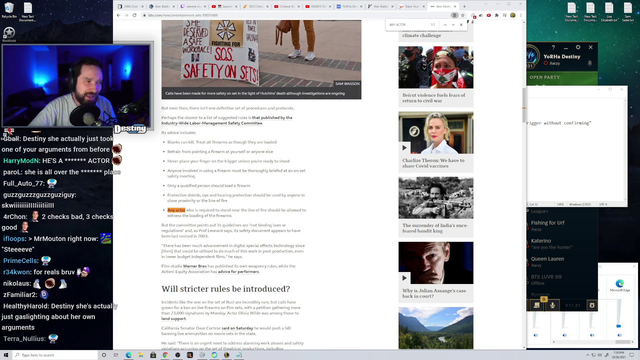640x360 pixels.
Task: Open the 'Warner Bros' link
Action: click(195, 266)
